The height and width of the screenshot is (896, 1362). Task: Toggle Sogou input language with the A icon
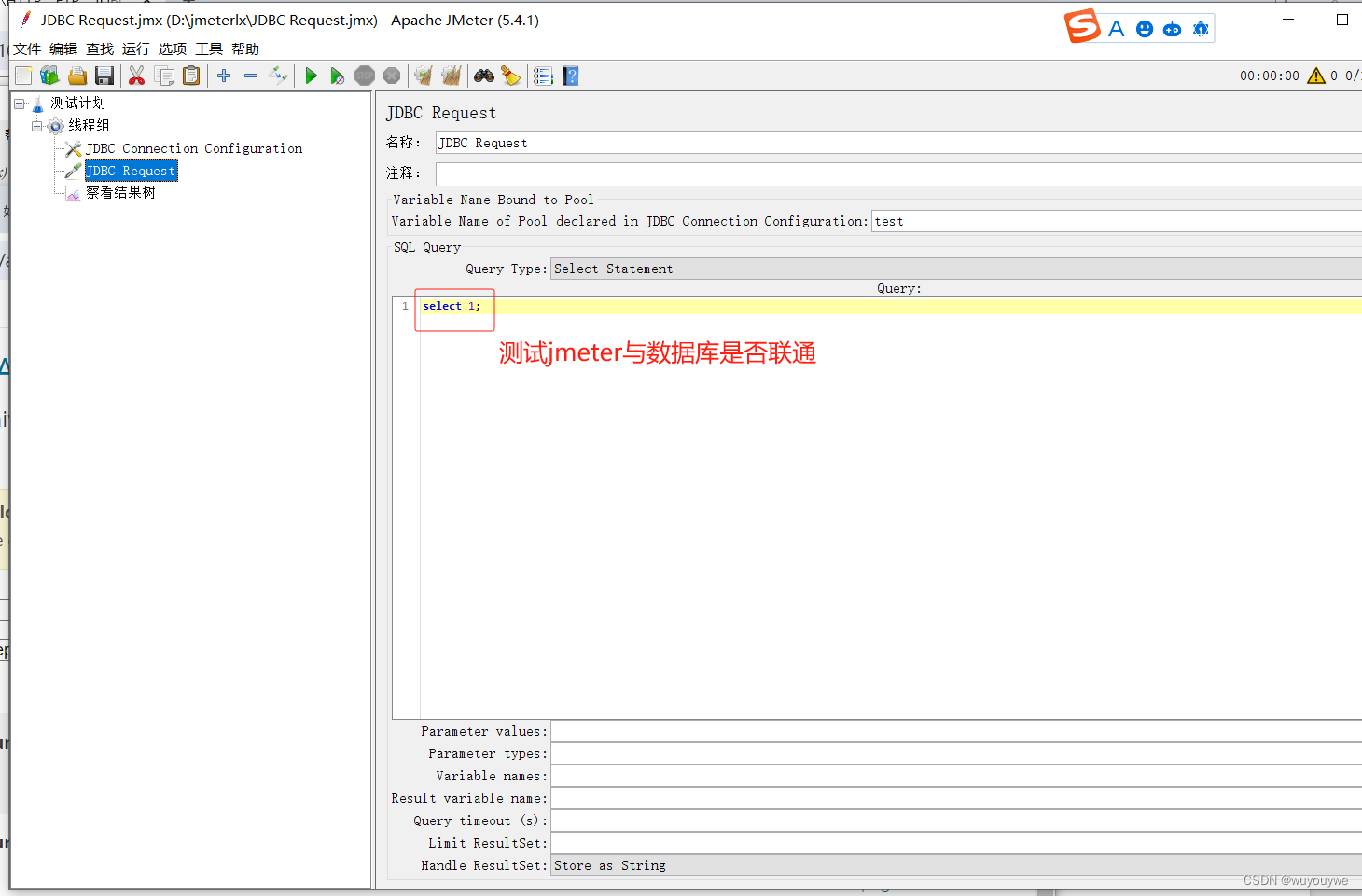coord(1116,28)
